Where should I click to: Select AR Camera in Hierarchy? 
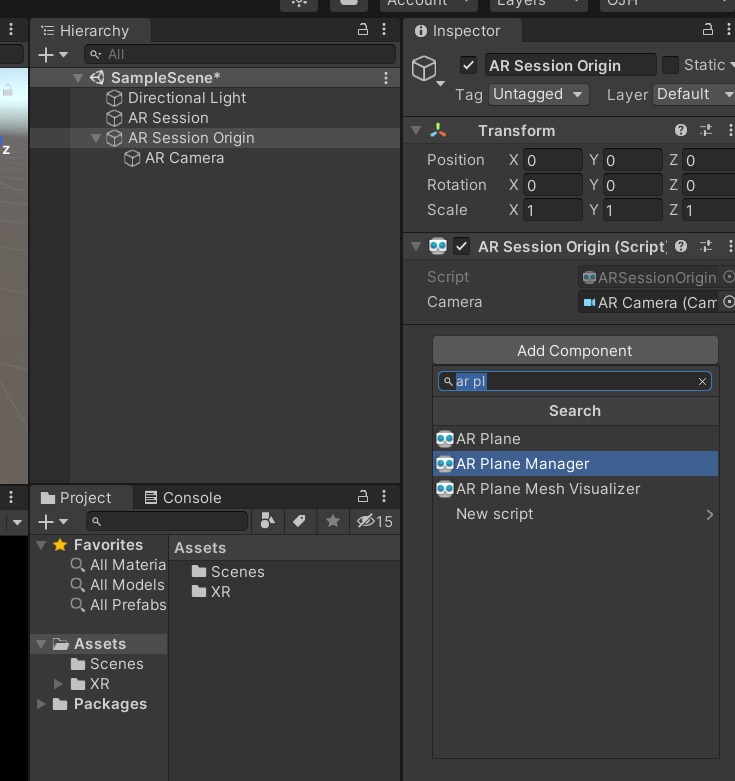(184, 158)
